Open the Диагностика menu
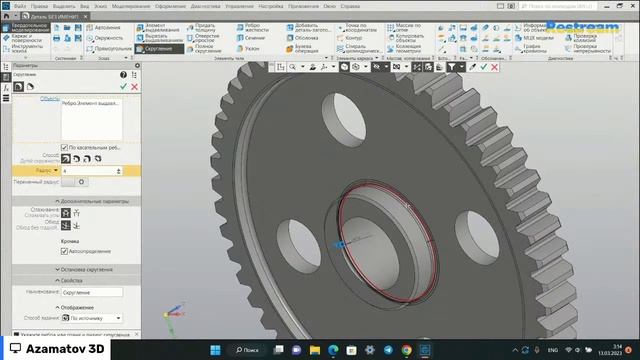The height and width of the screenshot is (360, 640). coord(205,7)
